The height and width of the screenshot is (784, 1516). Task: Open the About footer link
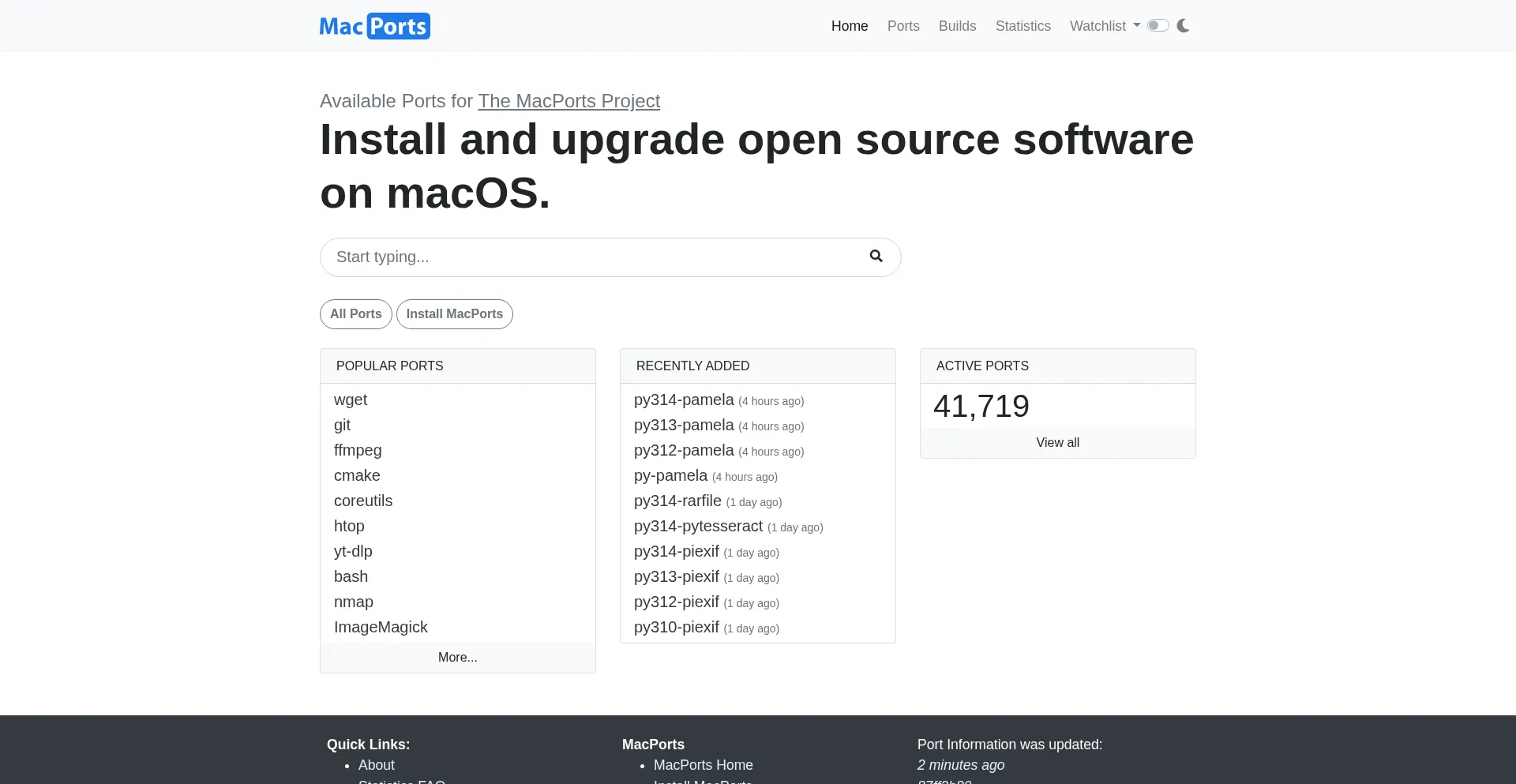(377, 765)
